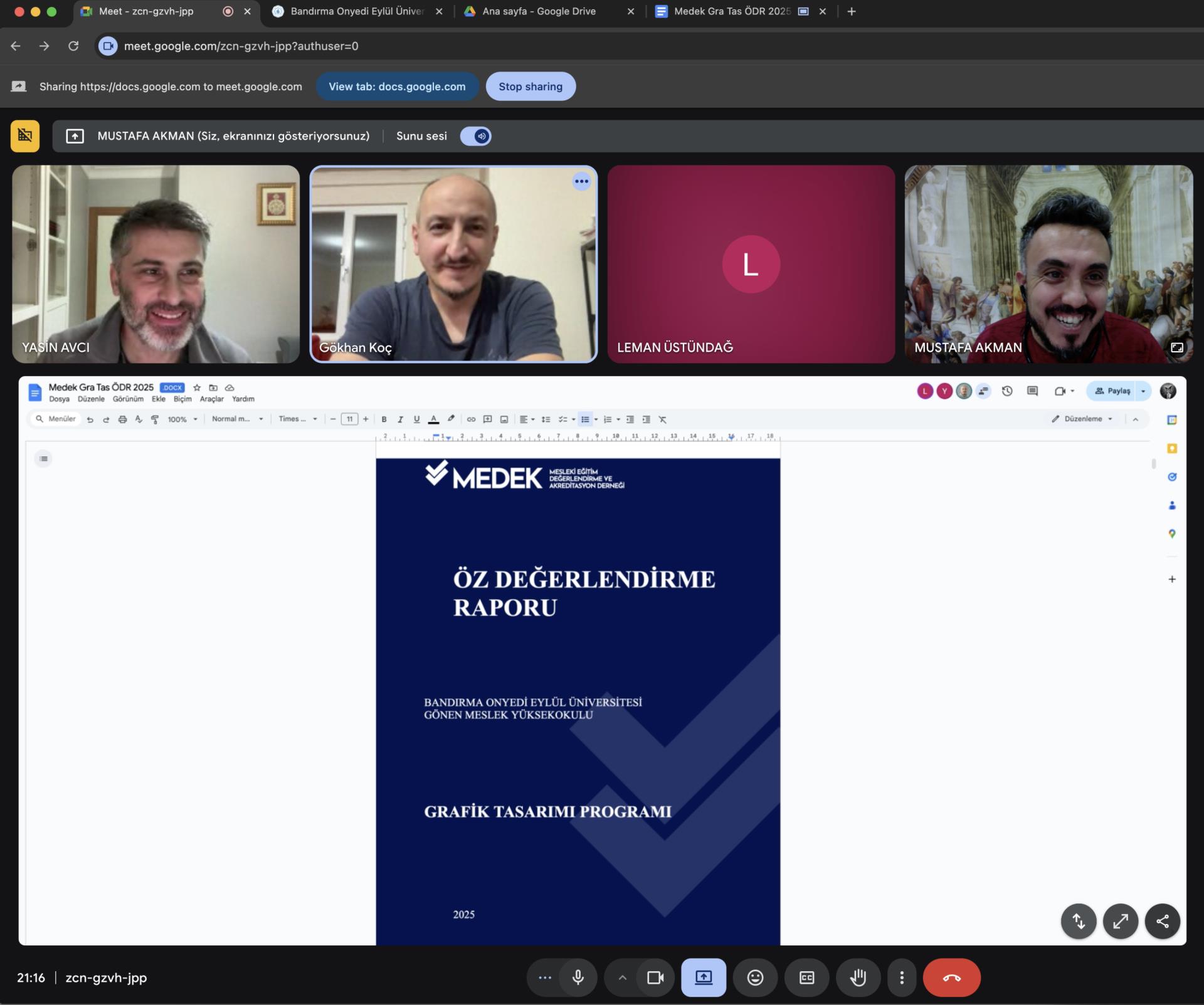Click the share icon on the presentation
The height and width of the screenshot is (1005, 1204).
click(x=1162, y=921)
